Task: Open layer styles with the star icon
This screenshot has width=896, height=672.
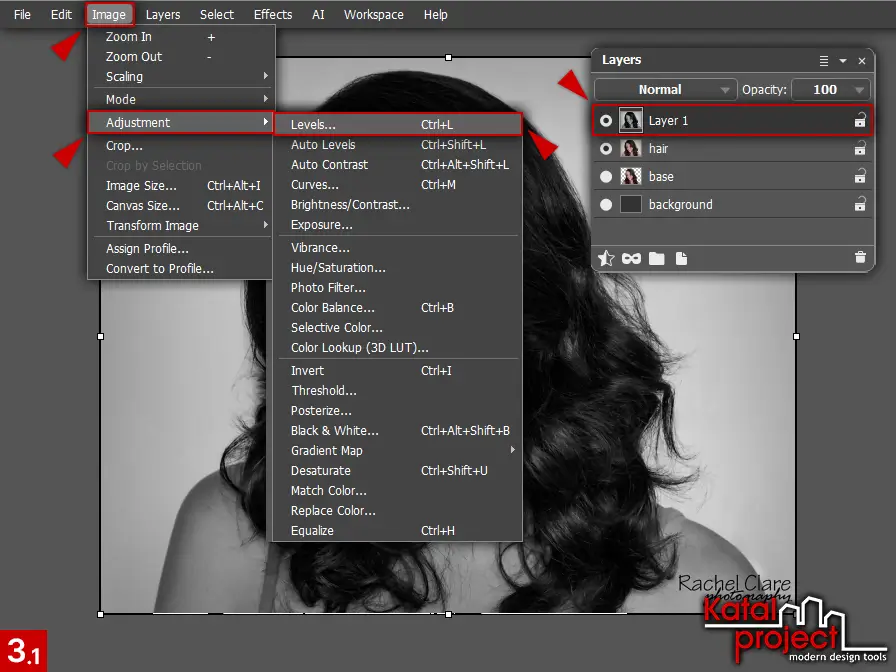Action: 606,258
